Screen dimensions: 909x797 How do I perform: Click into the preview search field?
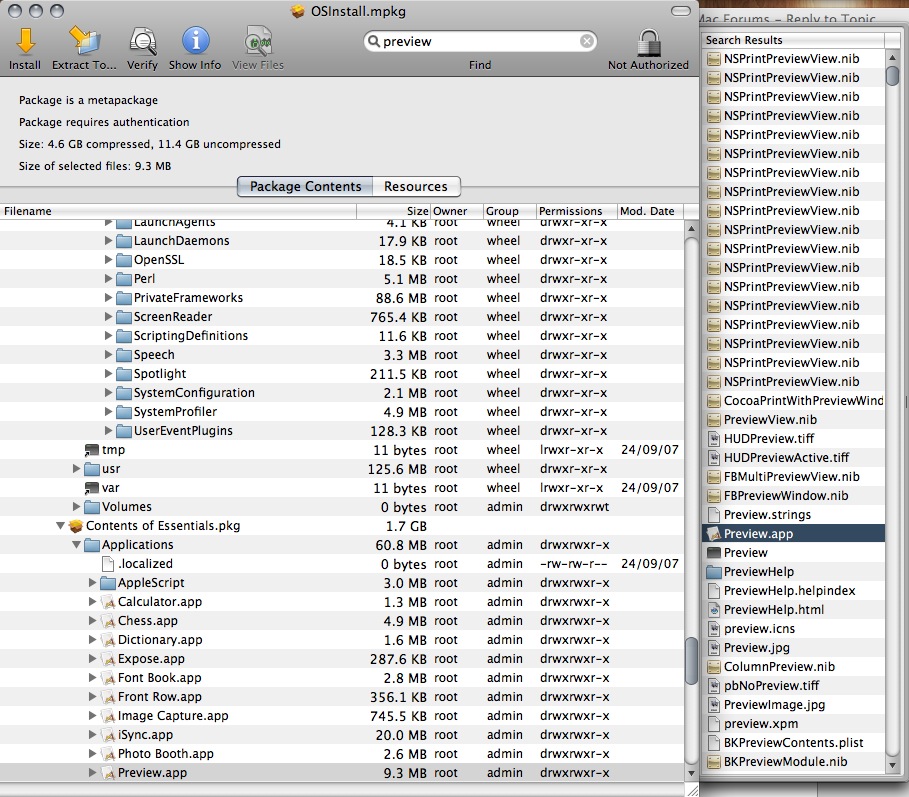click(x=480, y=41)
